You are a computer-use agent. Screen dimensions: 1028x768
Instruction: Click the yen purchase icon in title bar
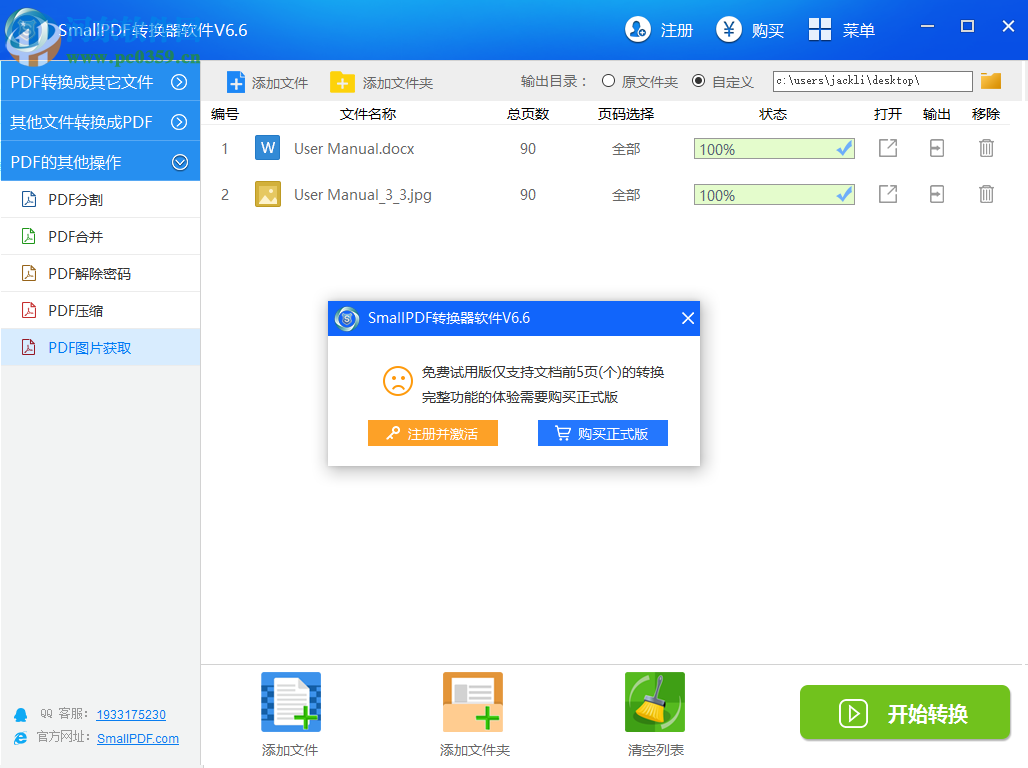(x=728, y=30)
